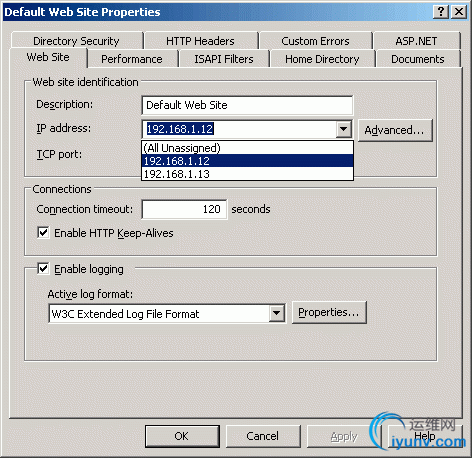Open the ISAPI Filters tab

(x=224, y=59)
